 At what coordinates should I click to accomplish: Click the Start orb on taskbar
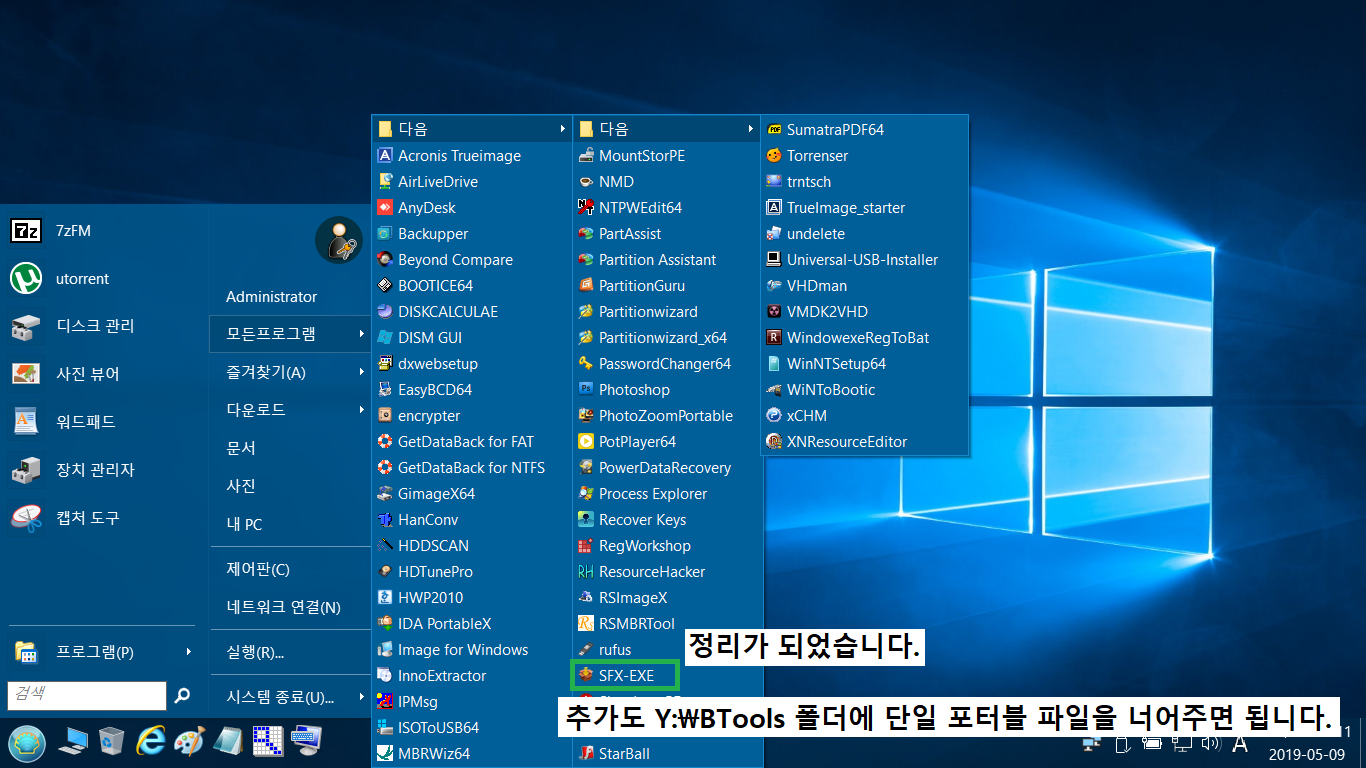(x=27, y=743)
